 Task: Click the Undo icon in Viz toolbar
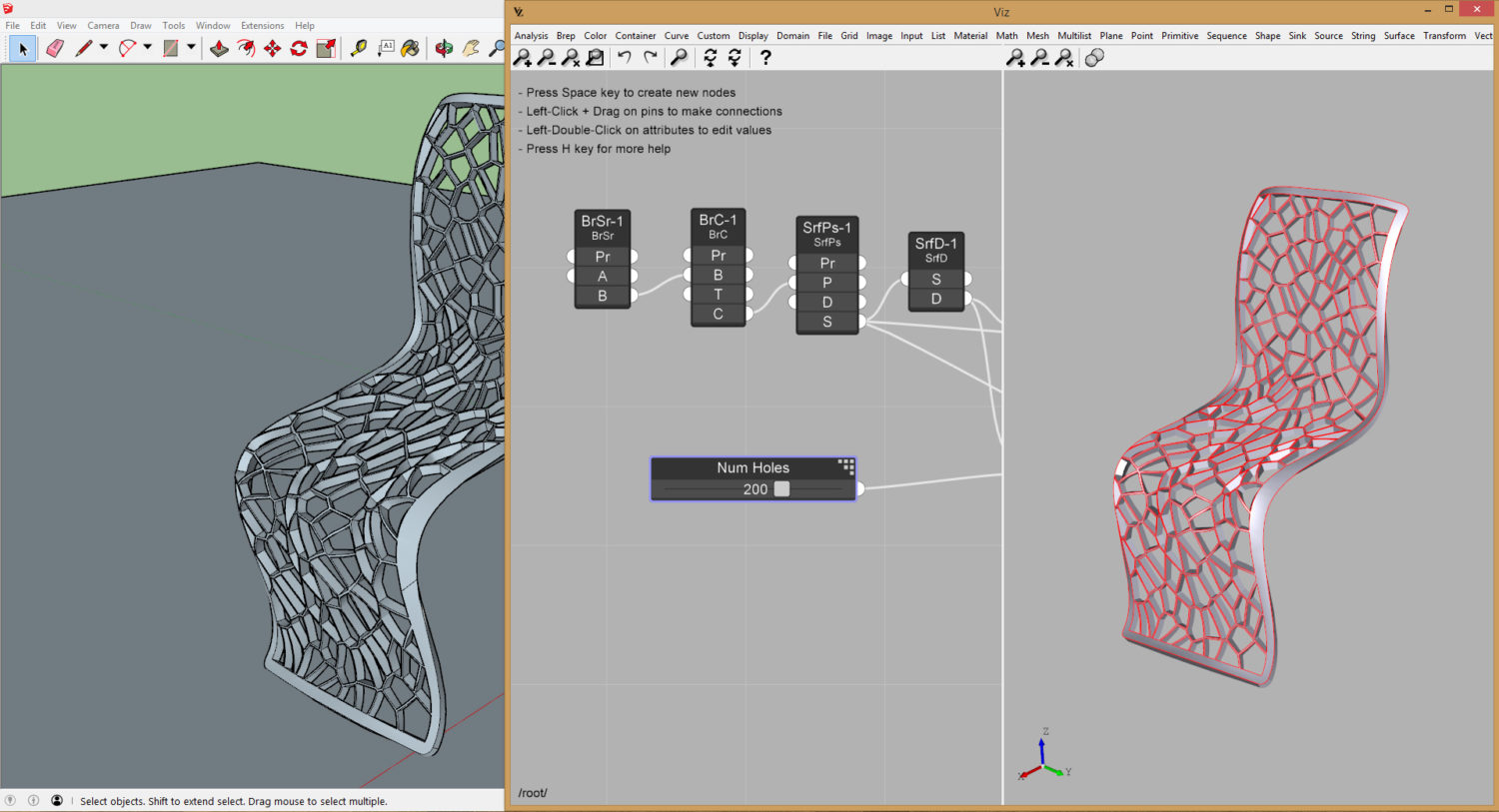[x=625, y=57]
